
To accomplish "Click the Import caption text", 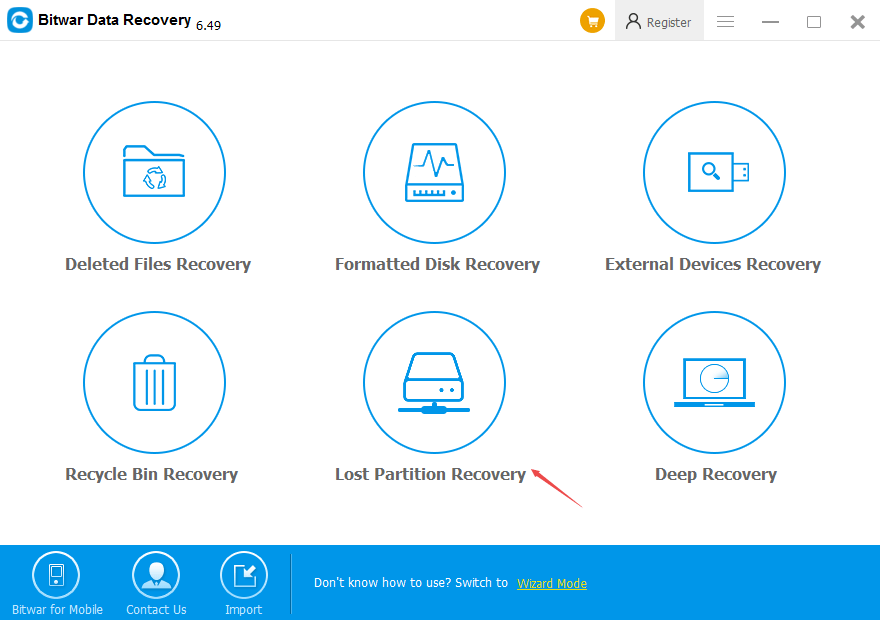I will 244,609.
